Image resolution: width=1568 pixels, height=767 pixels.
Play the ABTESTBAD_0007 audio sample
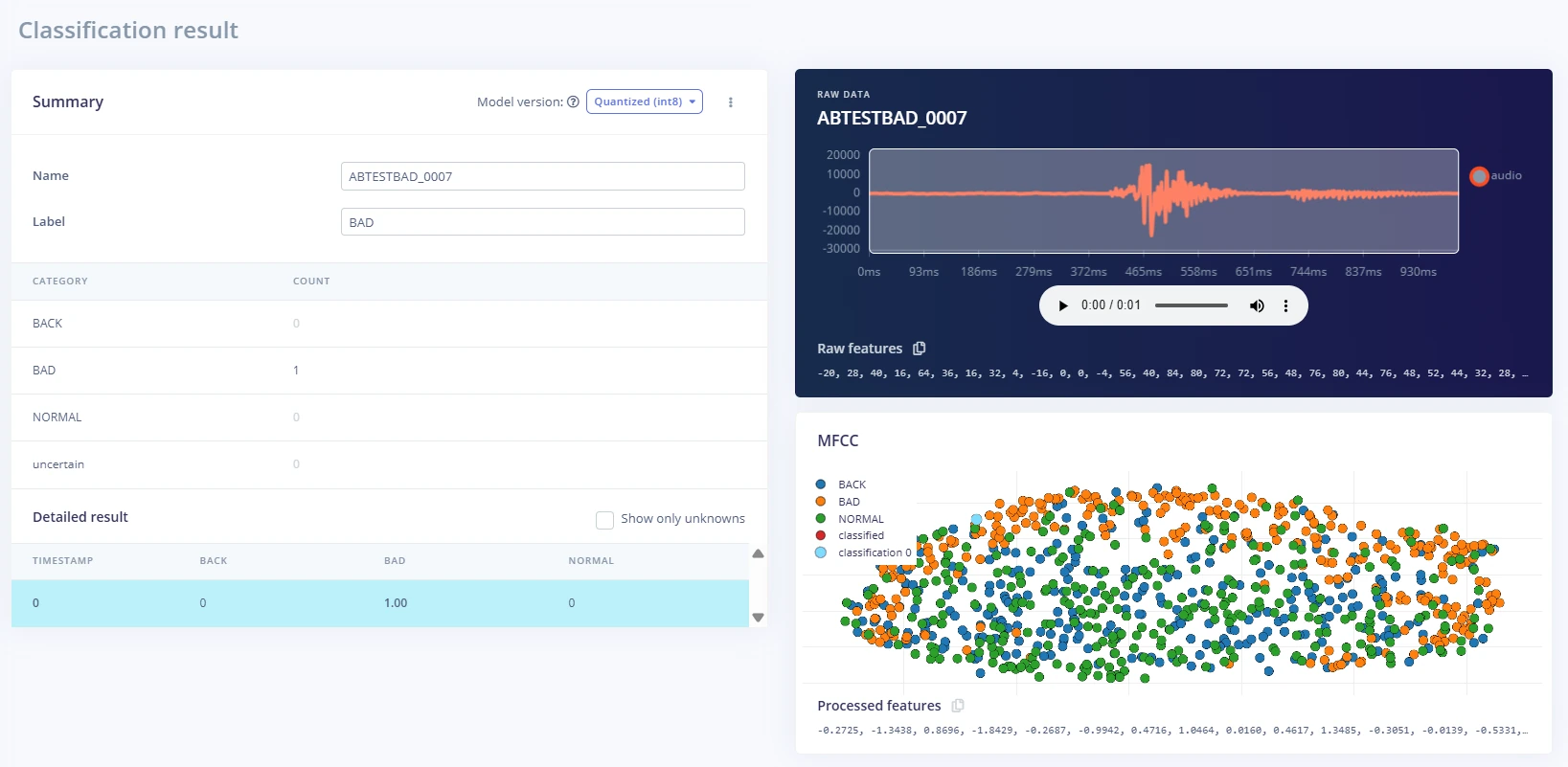point(1063,305)
